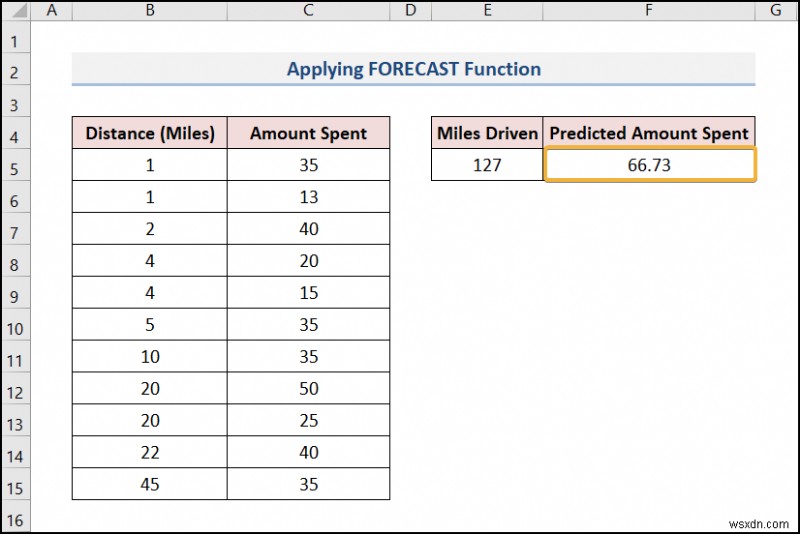Select column A header

[52, 10]
